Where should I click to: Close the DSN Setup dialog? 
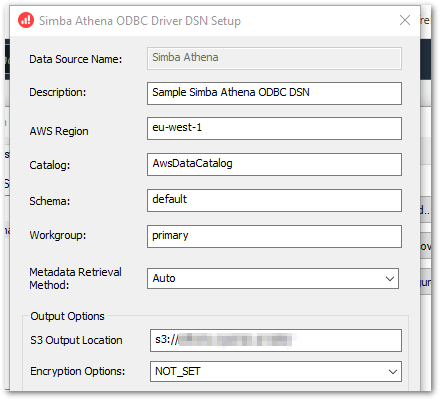point(405,20)
